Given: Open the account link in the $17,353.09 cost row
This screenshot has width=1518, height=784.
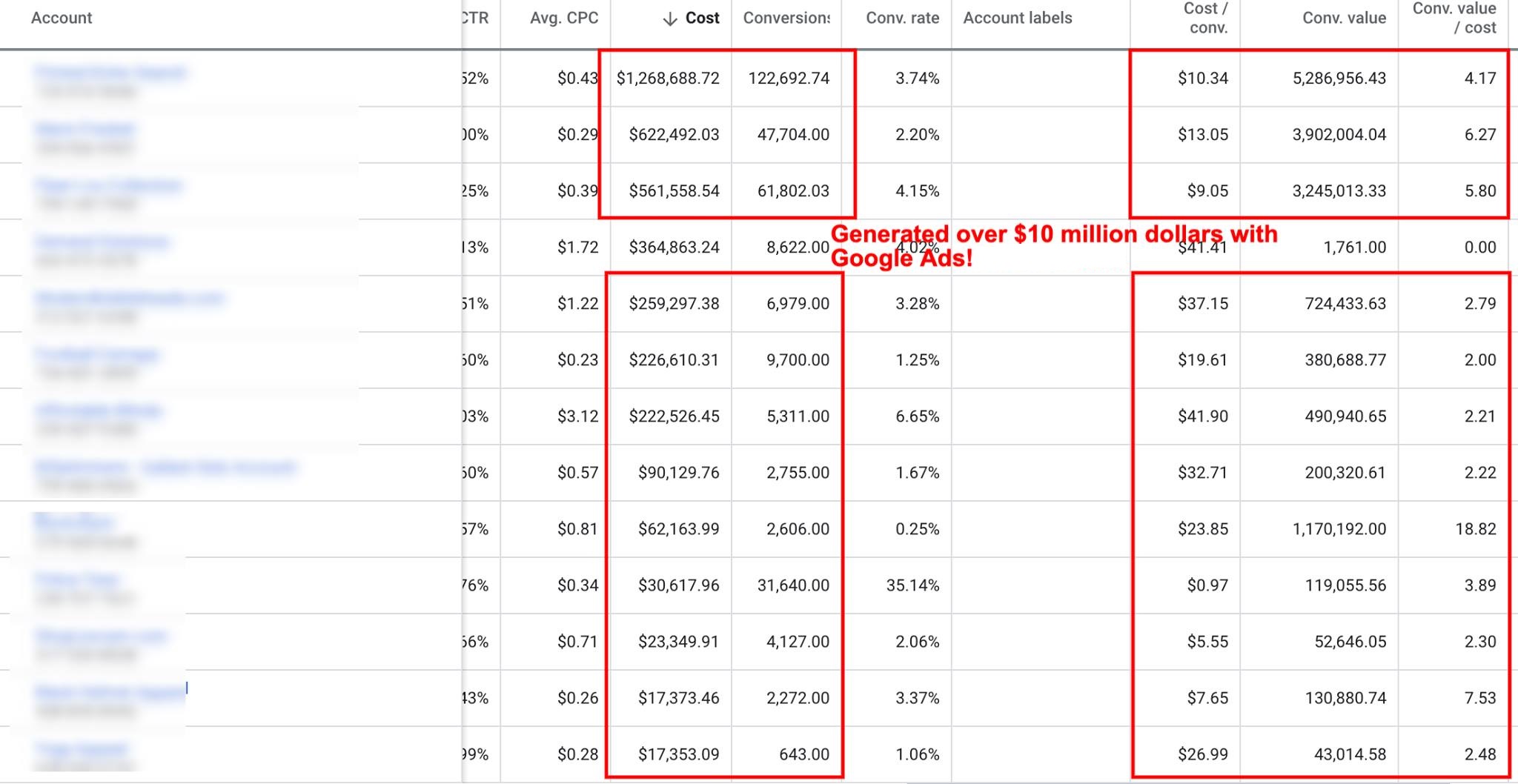Looking at the screenshot, I should point(82,748).
